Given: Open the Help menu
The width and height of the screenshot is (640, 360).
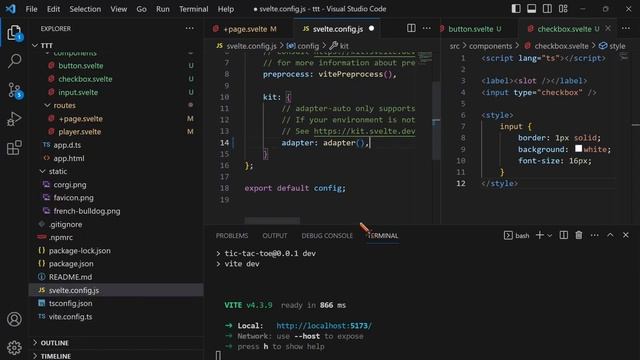Looking at the screenshot, I should coord(226,9).
